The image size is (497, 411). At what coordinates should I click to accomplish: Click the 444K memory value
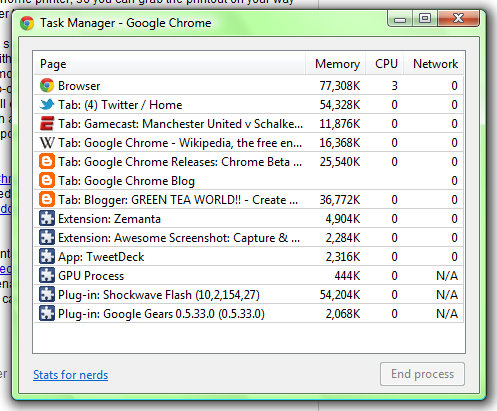[347, 276]
